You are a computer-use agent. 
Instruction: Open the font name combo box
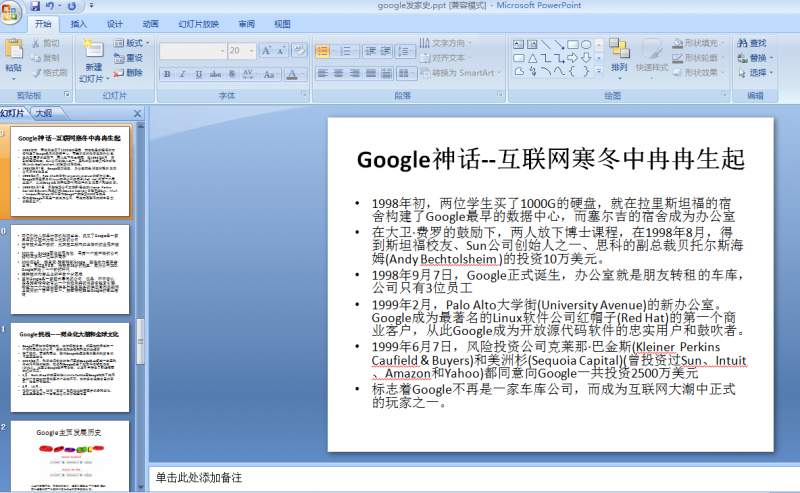point(193,51)
